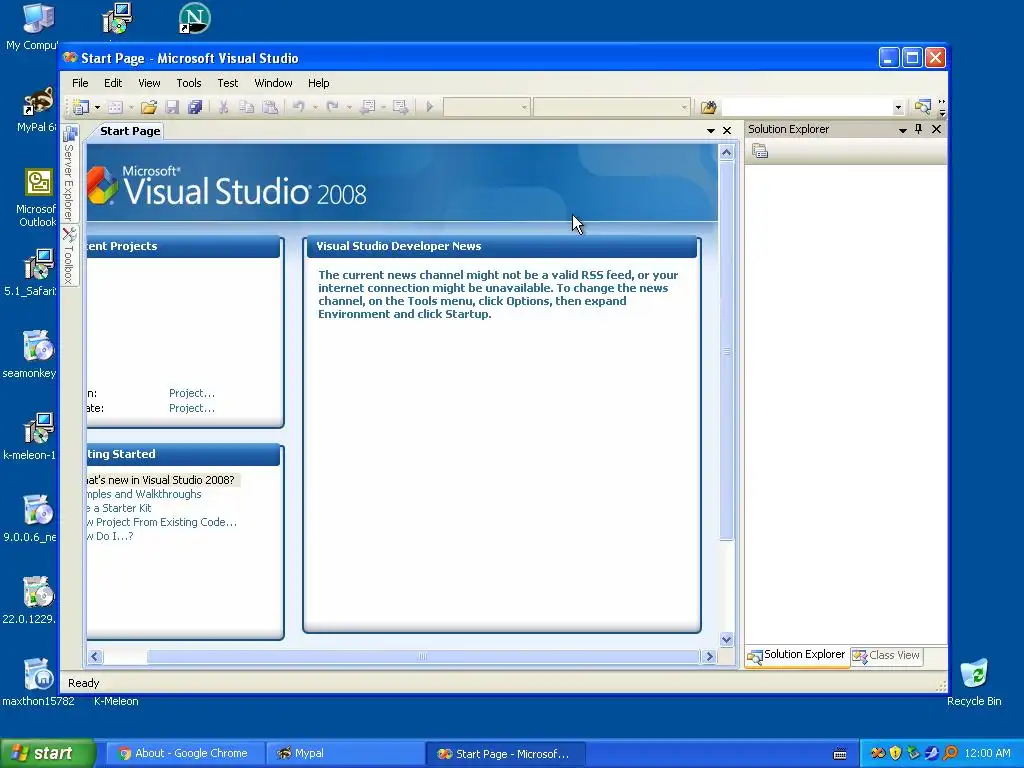This screenshot has width=1024, height=768.
Task: Click inside the Find combo box field
Action: point(807,107)
